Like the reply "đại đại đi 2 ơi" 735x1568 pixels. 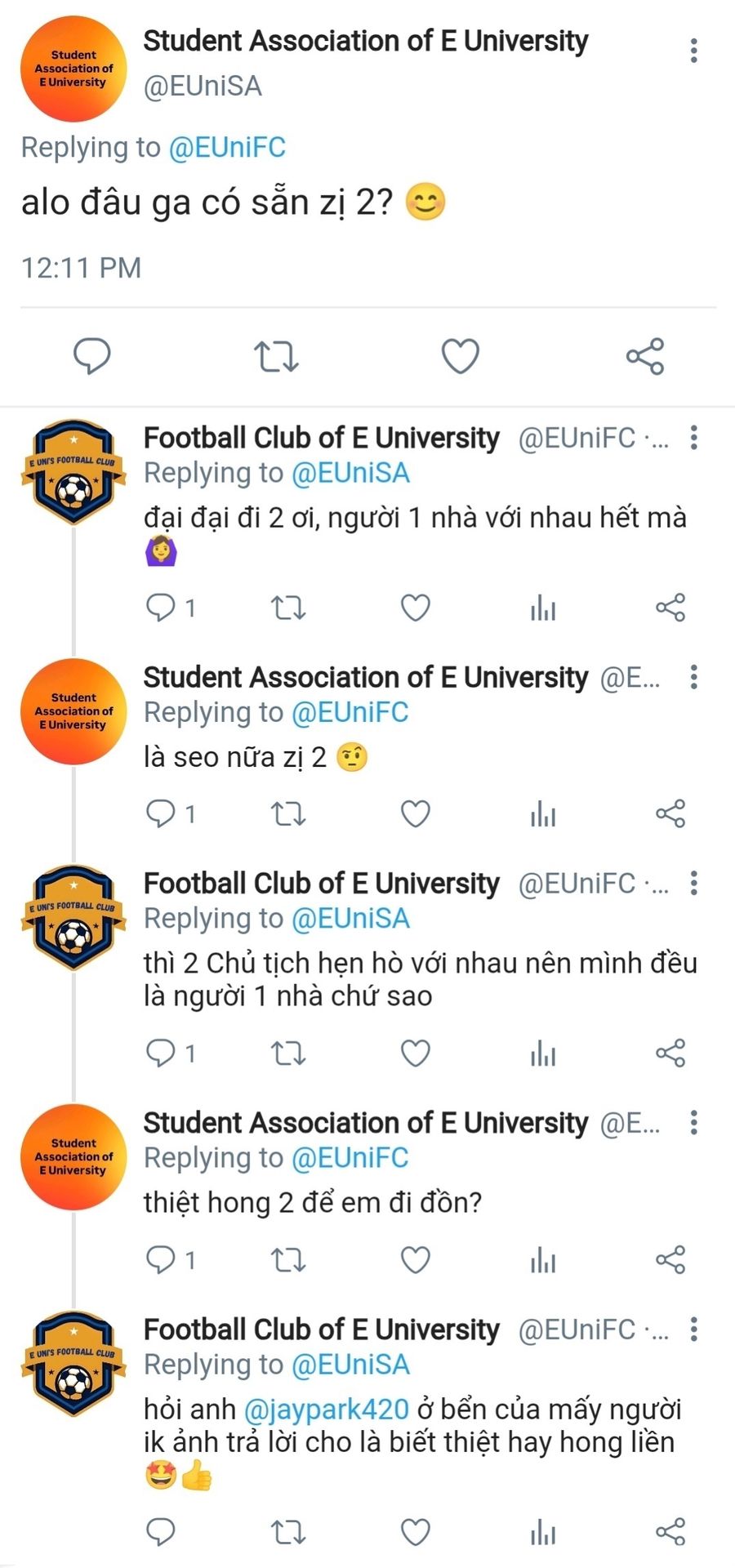pos(416,608)
